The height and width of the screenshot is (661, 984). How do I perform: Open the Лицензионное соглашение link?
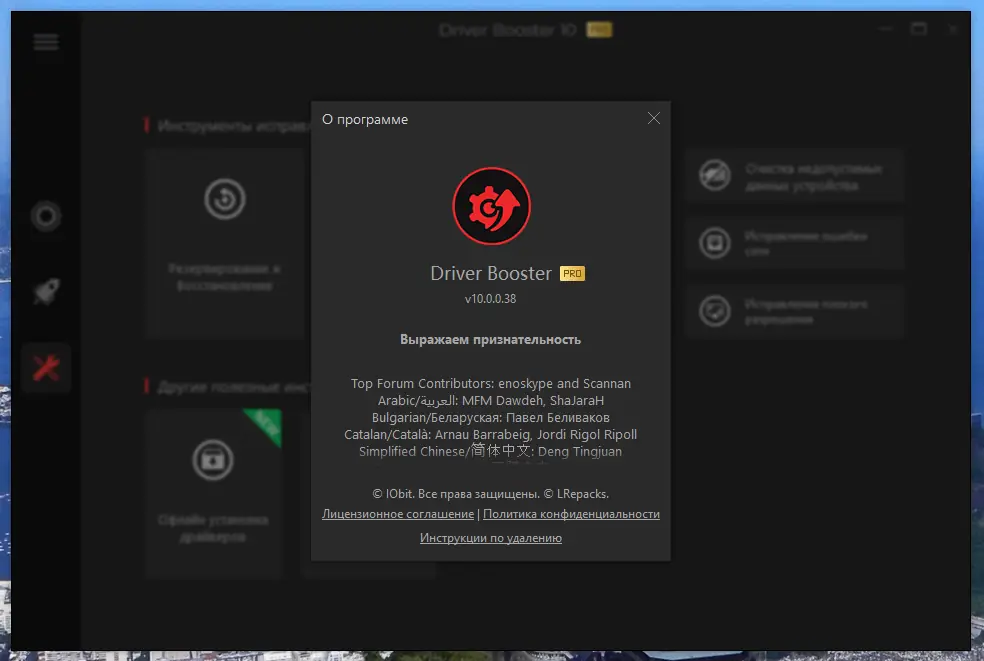(x=398, y=514)
